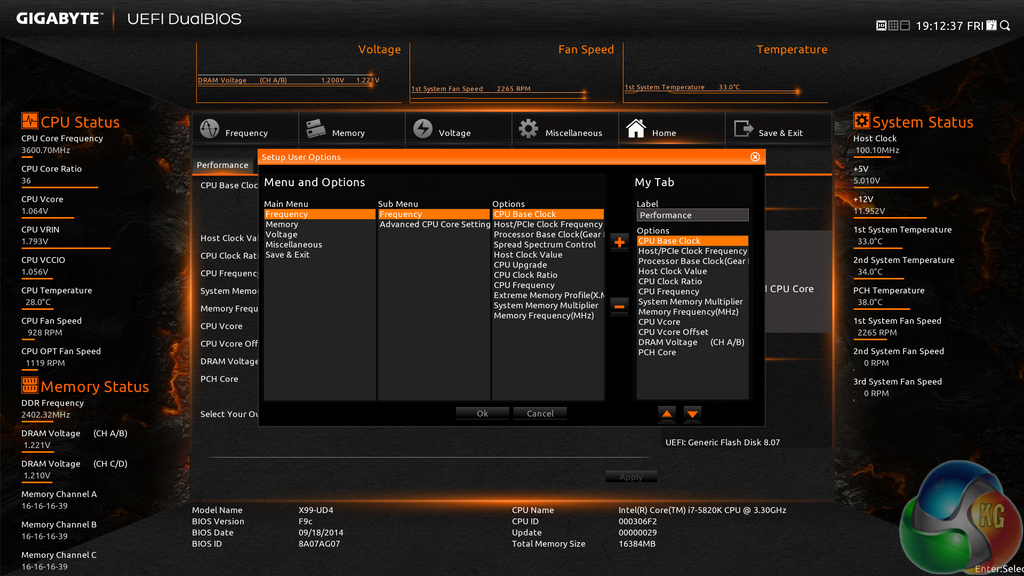
Task: Choose Spread Spectrum Control in Options list
Action: 545,245
